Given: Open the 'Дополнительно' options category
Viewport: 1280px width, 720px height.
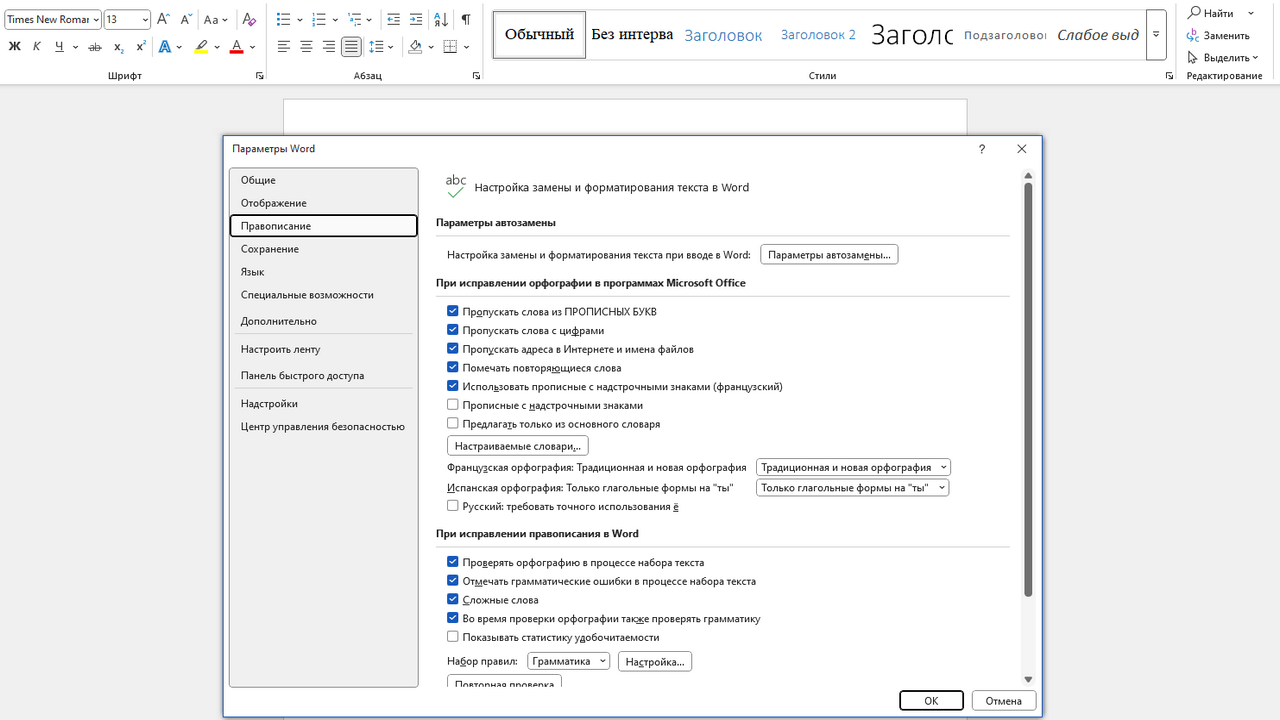Looking at the screenshot, I should pos(279,321).
